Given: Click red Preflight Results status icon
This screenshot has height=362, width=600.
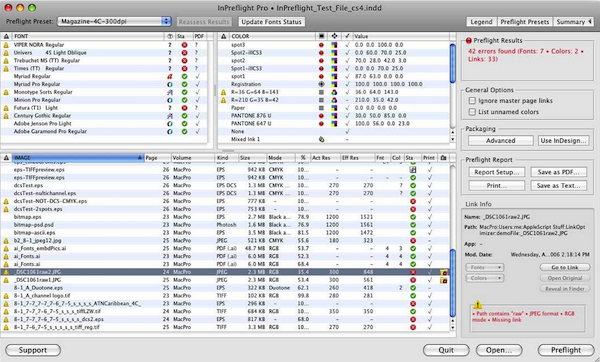Looking at the screenshot, I should pos(468,41).
